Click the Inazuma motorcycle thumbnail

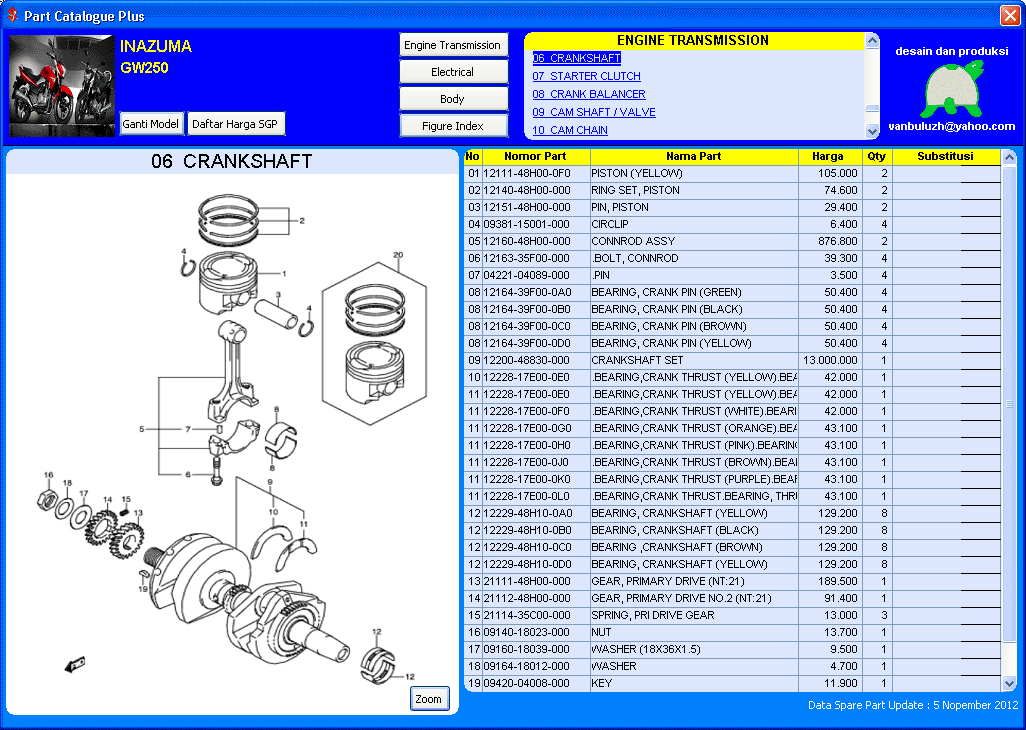(62, 86)
